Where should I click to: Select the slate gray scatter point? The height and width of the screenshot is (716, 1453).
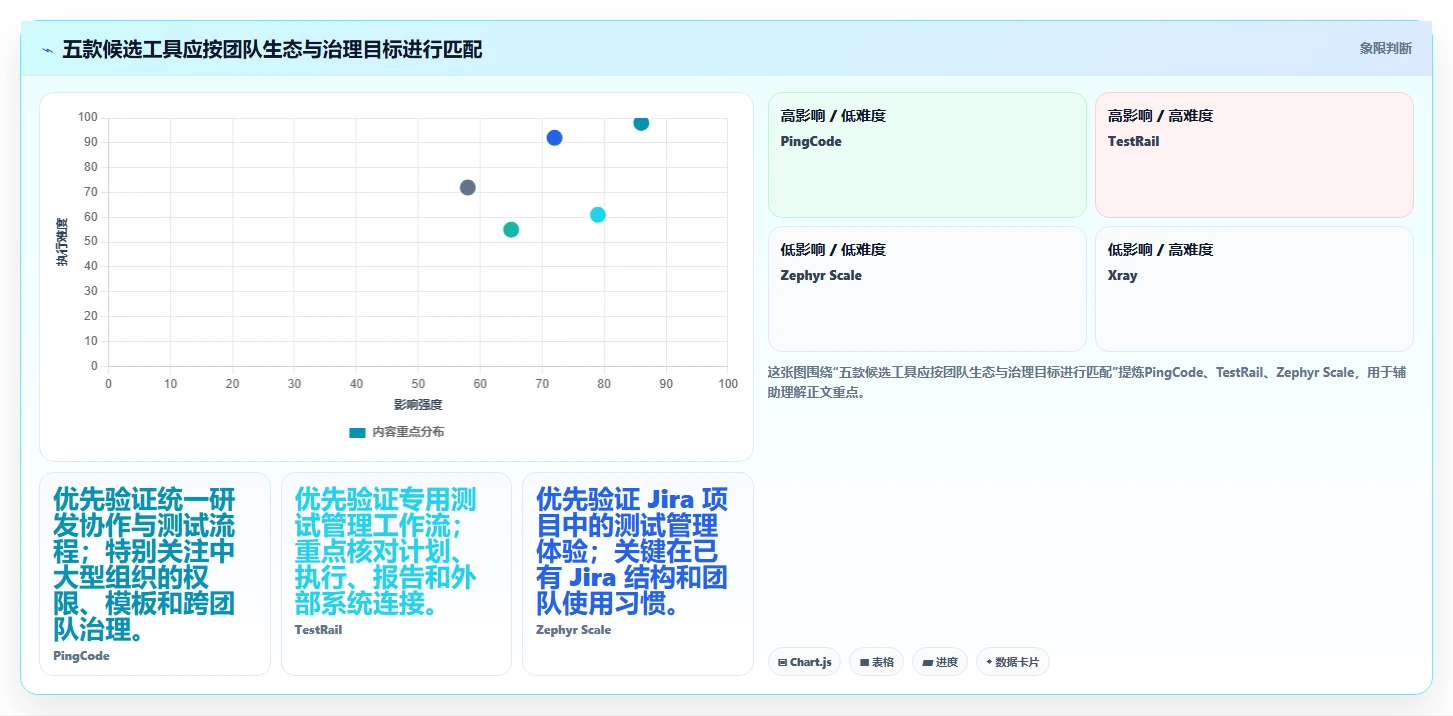click(x=467, y=187)
